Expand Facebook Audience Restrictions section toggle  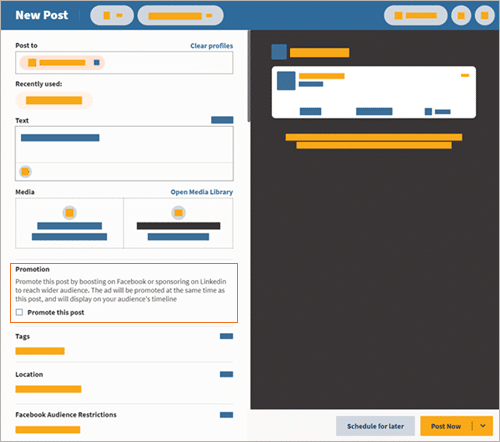[226, 415]
